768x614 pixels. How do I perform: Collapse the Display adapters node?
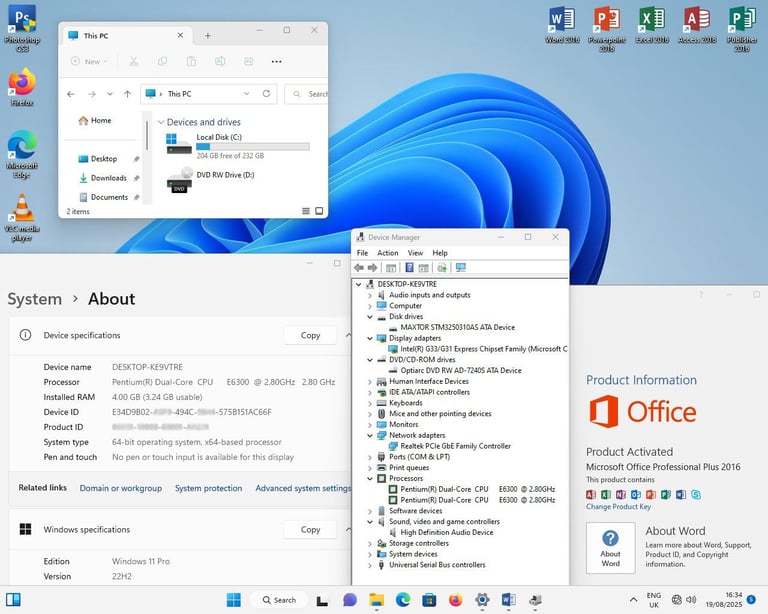370,338
